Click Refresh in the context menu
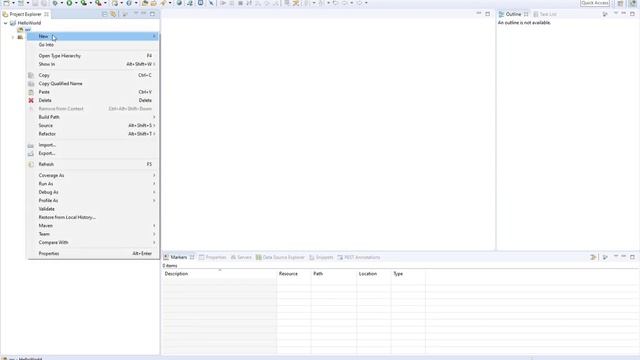Image resolution: width=640 pixels, height=360 pixels. point(93,164)
